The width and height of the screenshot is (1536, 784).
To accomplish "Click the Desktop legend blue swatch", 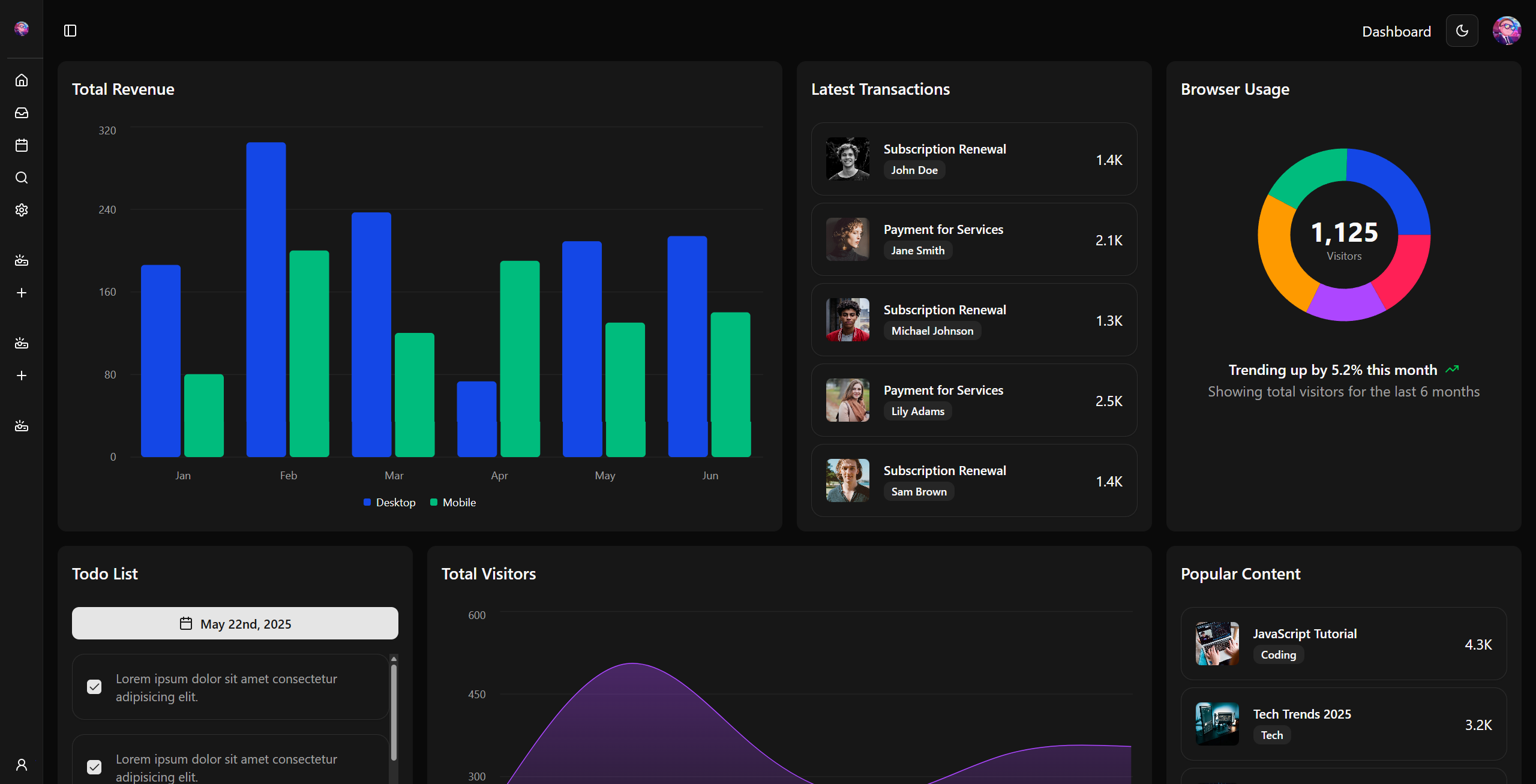I will click(367, 502).
